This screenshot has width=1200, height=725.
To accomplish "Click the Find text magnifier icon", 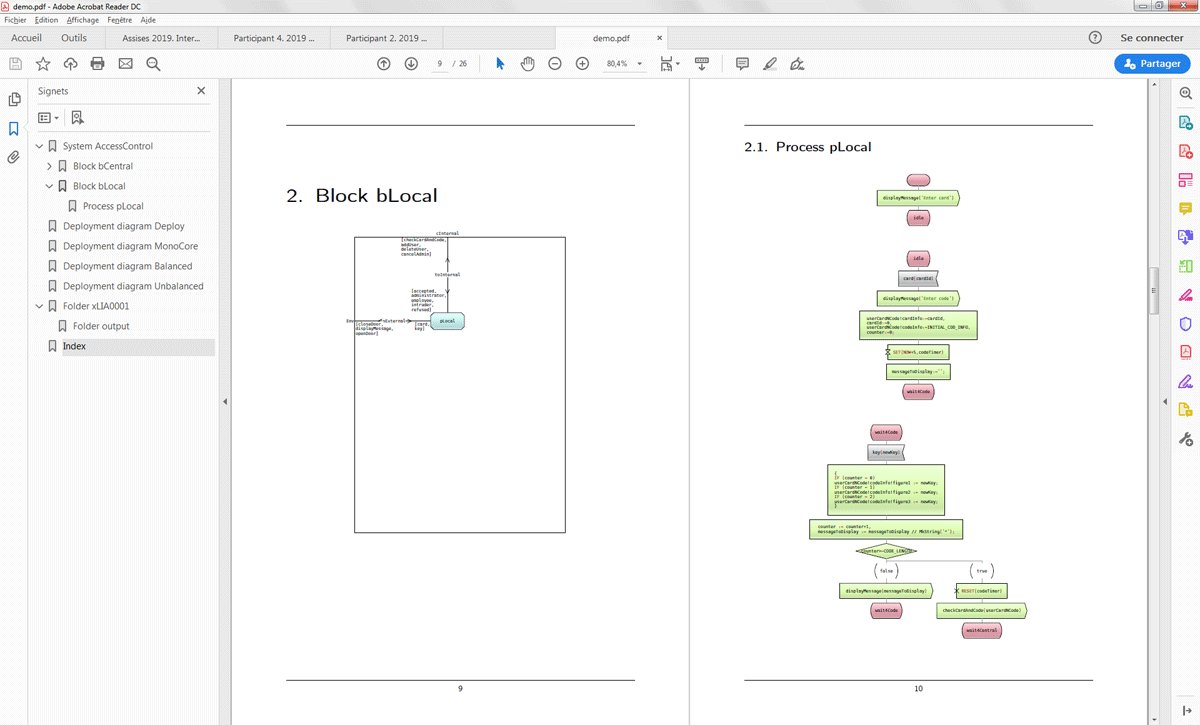I will pyautogui.click(x=153, y=64).
